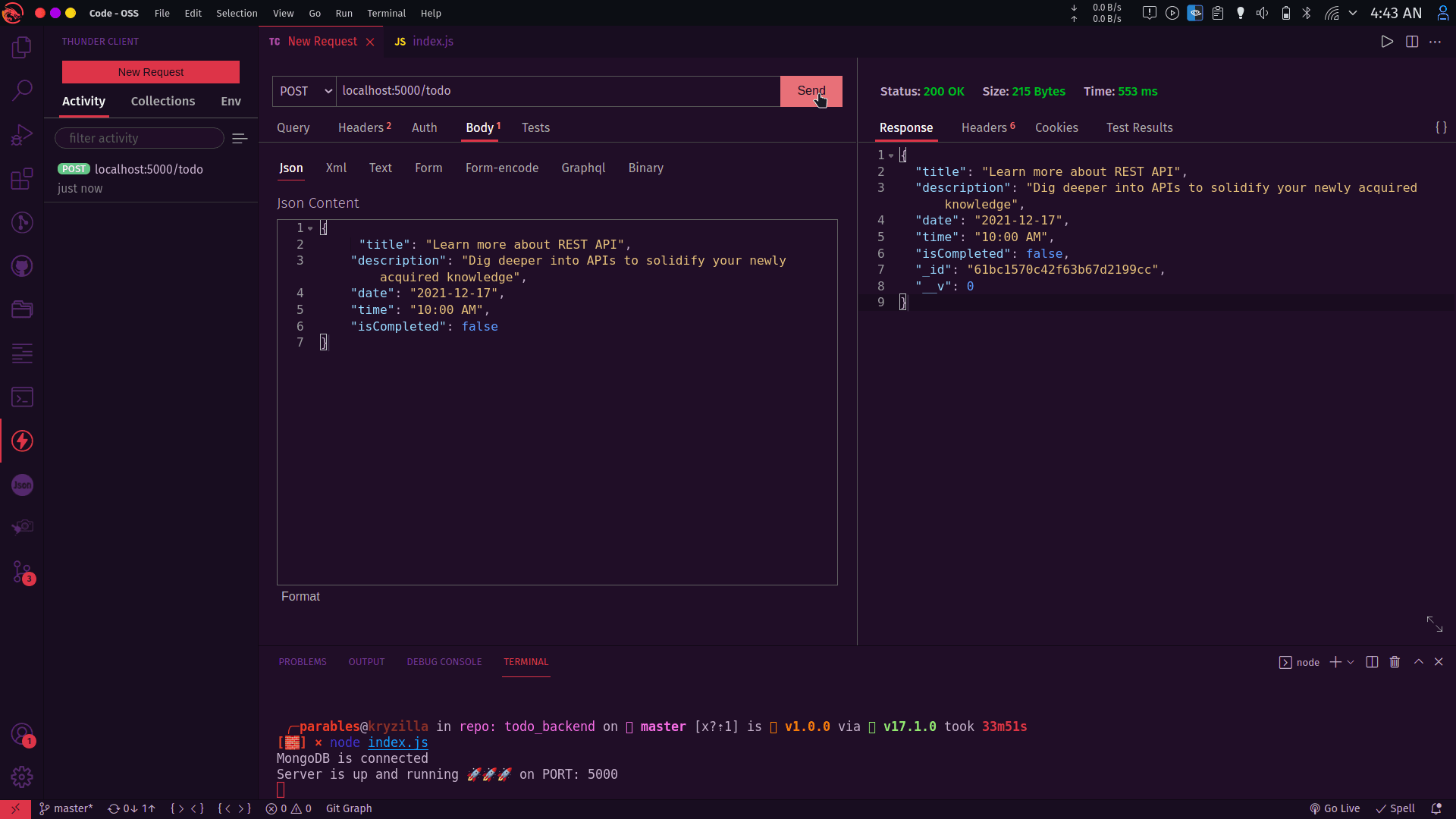Open the POST method dropdown
Image resolution: width=1456 pixels, height=819 pixels.
pyautogui.click(x=304, y=91)
